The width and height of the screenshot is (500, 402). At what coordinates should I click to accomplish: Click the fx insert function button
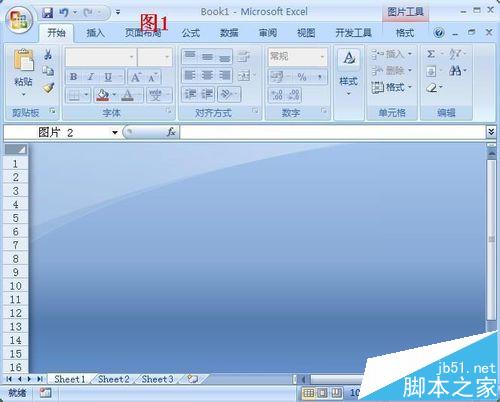[x=171, y=132]
